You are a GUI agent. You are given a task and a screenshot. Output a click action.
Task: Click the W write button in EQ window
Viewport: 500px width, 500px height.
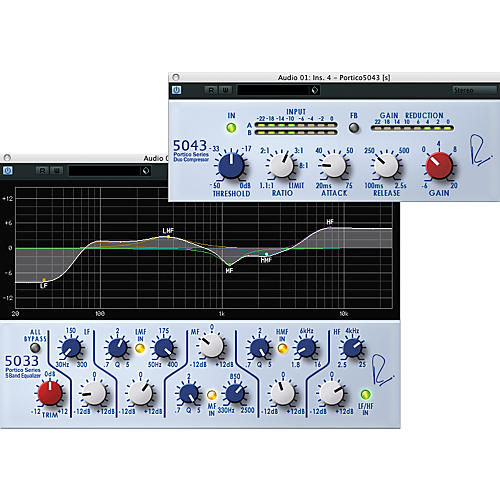(x=57, y=171)
